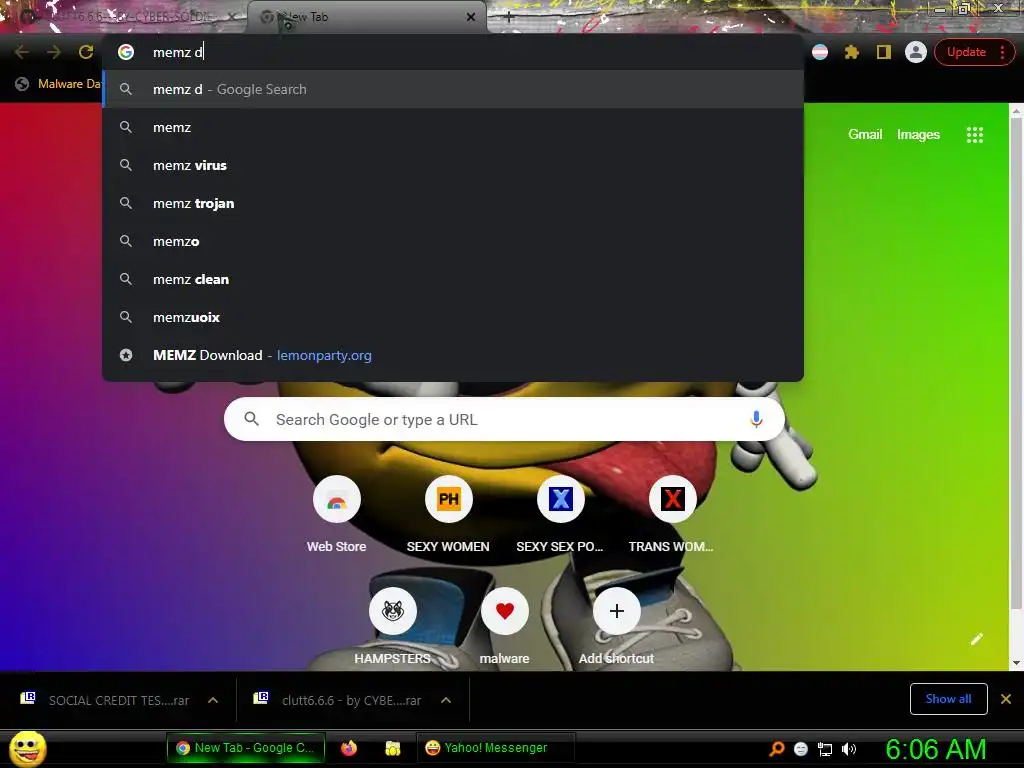Viewport: 1024px width, 768px height.
Task: Click the browser forward arrow
Action: (54, 52)
